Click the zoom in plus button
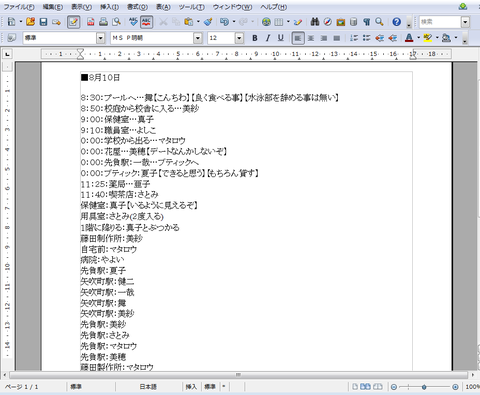 point(455,387)
